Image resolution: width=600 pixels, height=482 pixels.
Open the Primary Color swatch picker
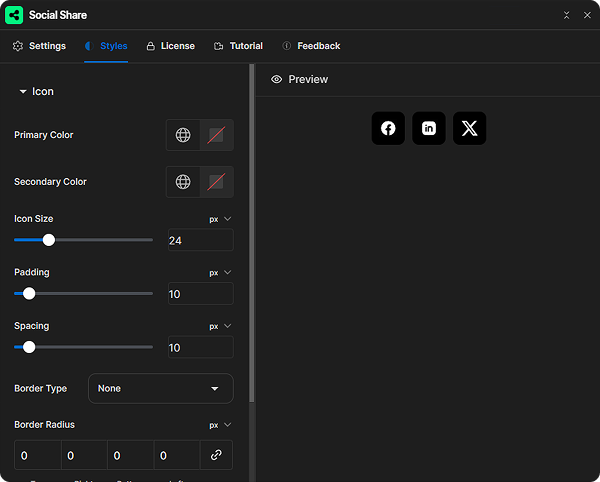[x=216, y=135]
